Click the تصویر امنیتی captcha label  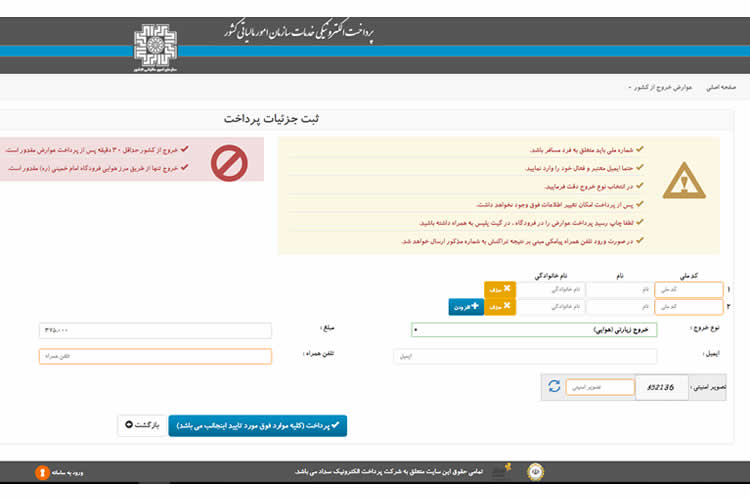click(x=708, y=387)
